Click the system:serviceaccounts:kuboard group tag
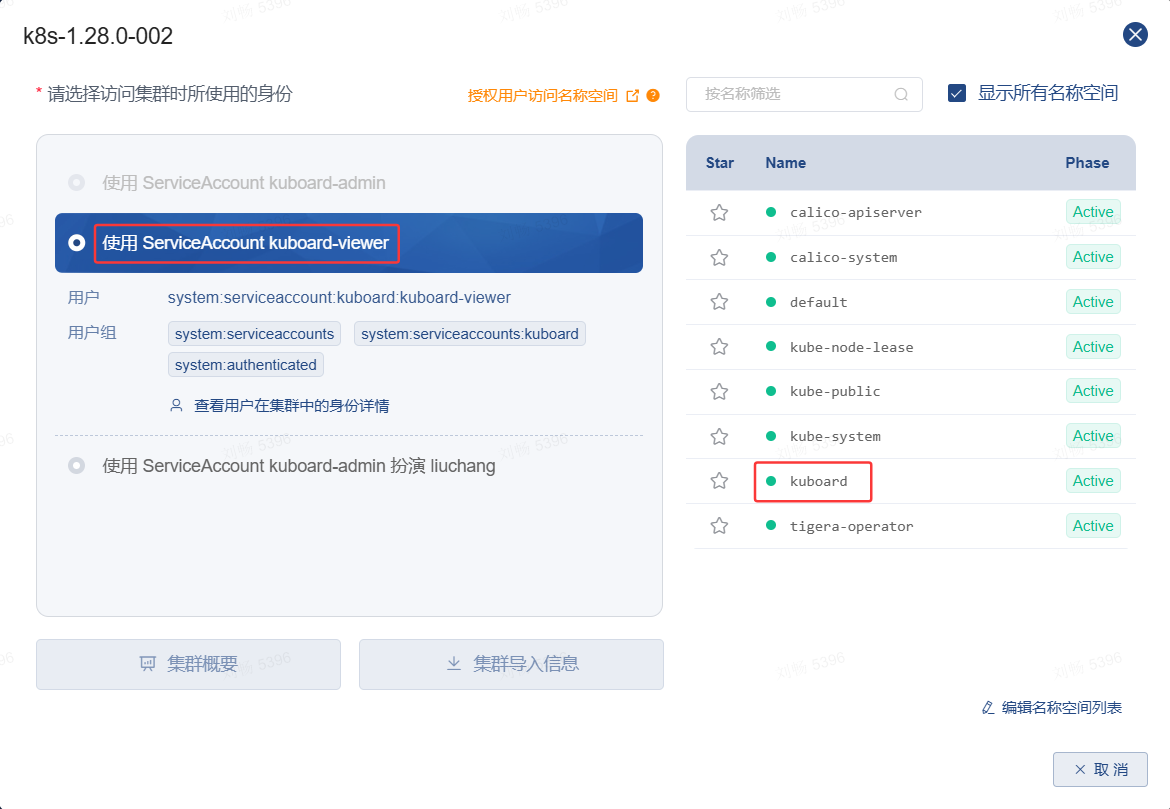Screen dimensions: 1170x809 click(x=469, y=334)
